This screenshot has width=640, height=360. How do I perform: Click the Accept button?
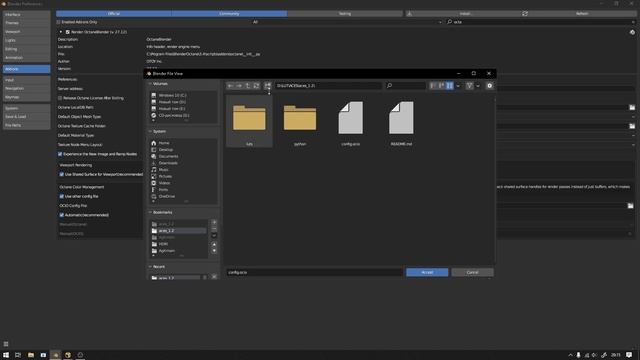(427, 272)
